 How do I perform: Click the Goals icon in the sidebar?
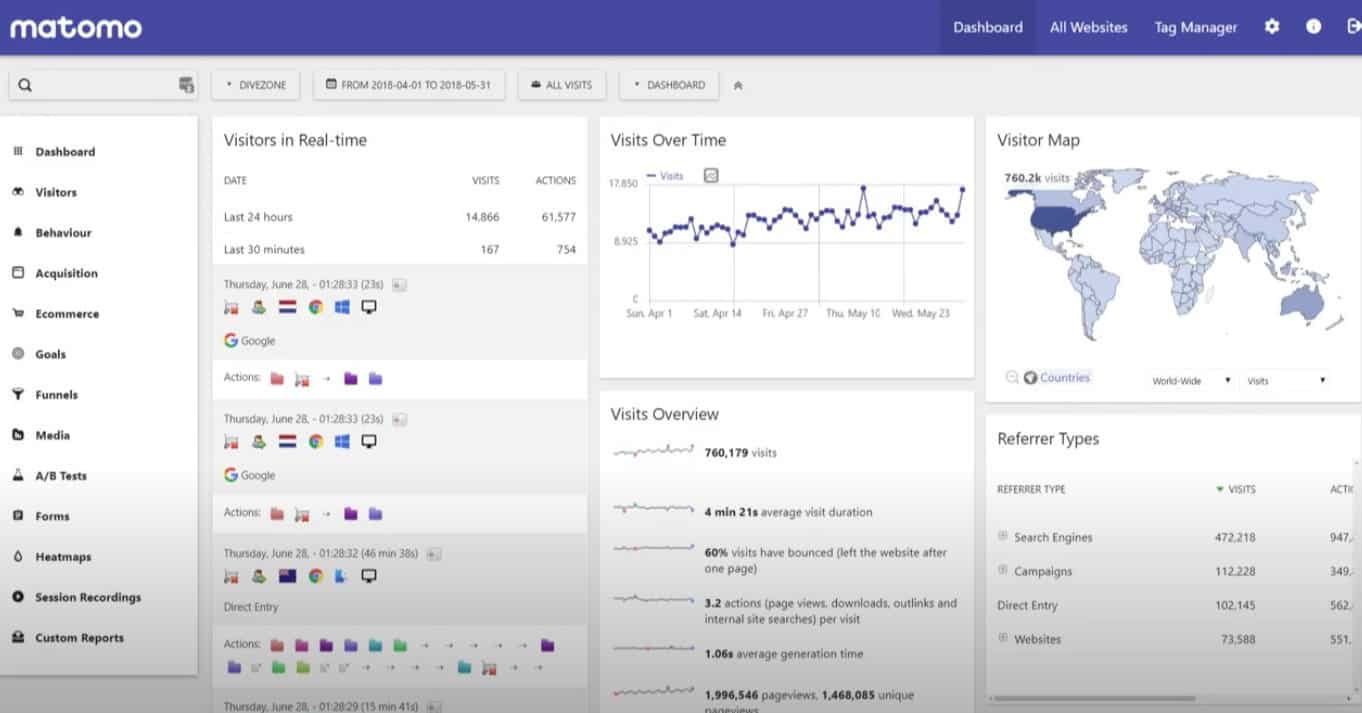click(x=18, y=354)
